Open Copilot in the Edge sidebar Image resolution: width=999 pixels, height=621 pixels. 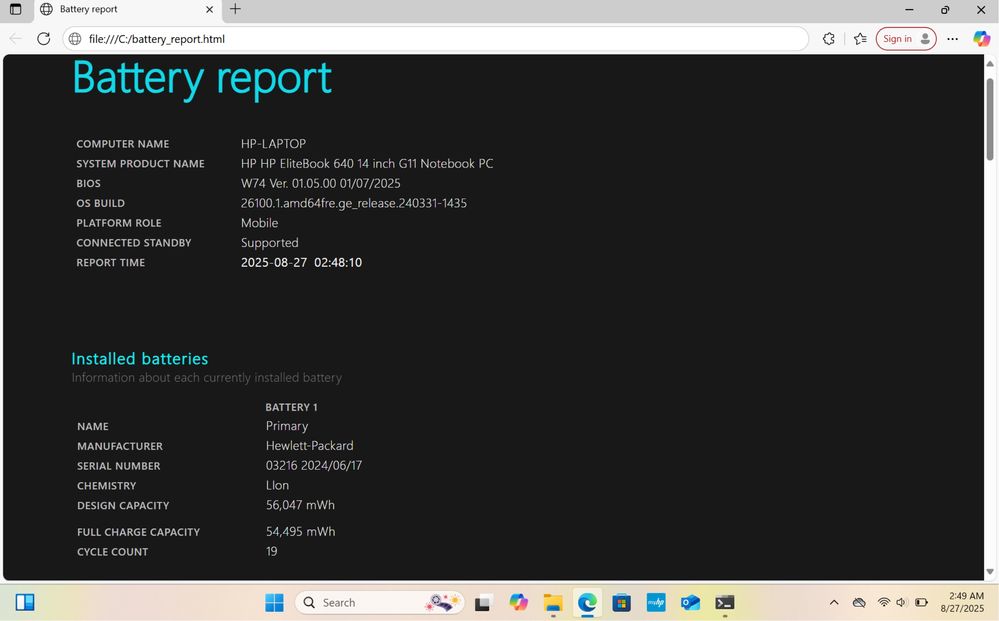point(982,39)
